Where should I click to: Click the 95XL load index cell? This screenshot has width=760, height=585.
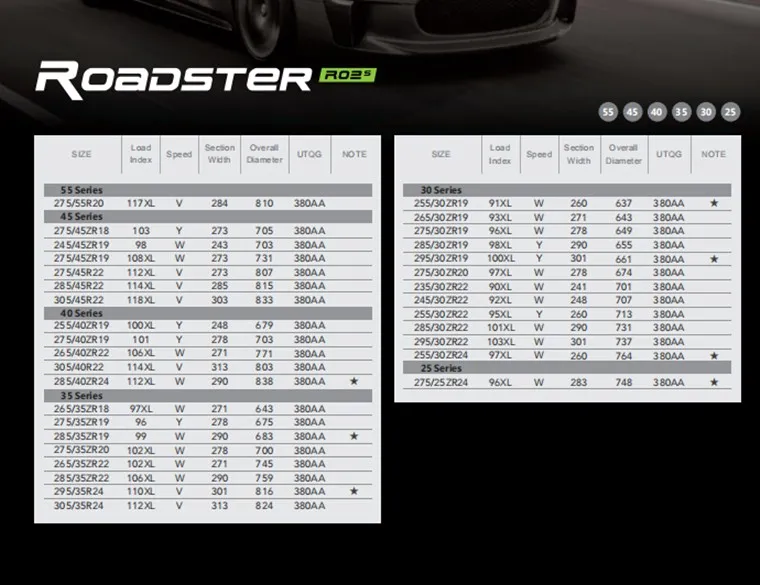point(500,314)
